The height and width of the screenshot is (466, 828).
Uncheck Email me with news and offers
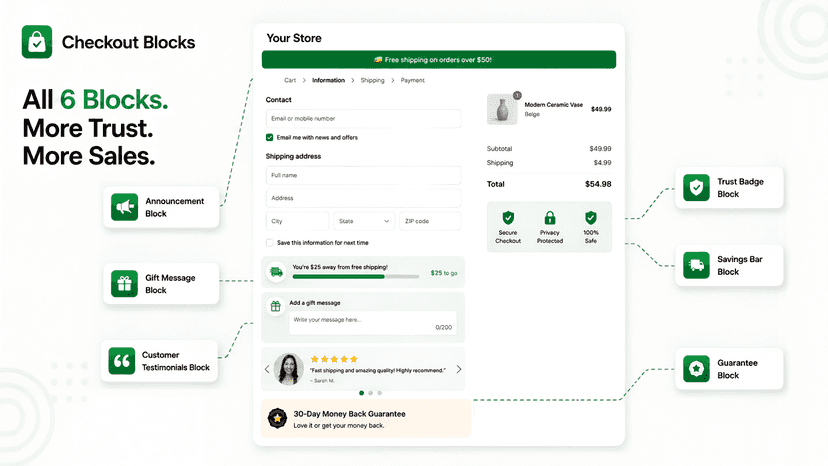pyautogui.click(x=269, y=137)
